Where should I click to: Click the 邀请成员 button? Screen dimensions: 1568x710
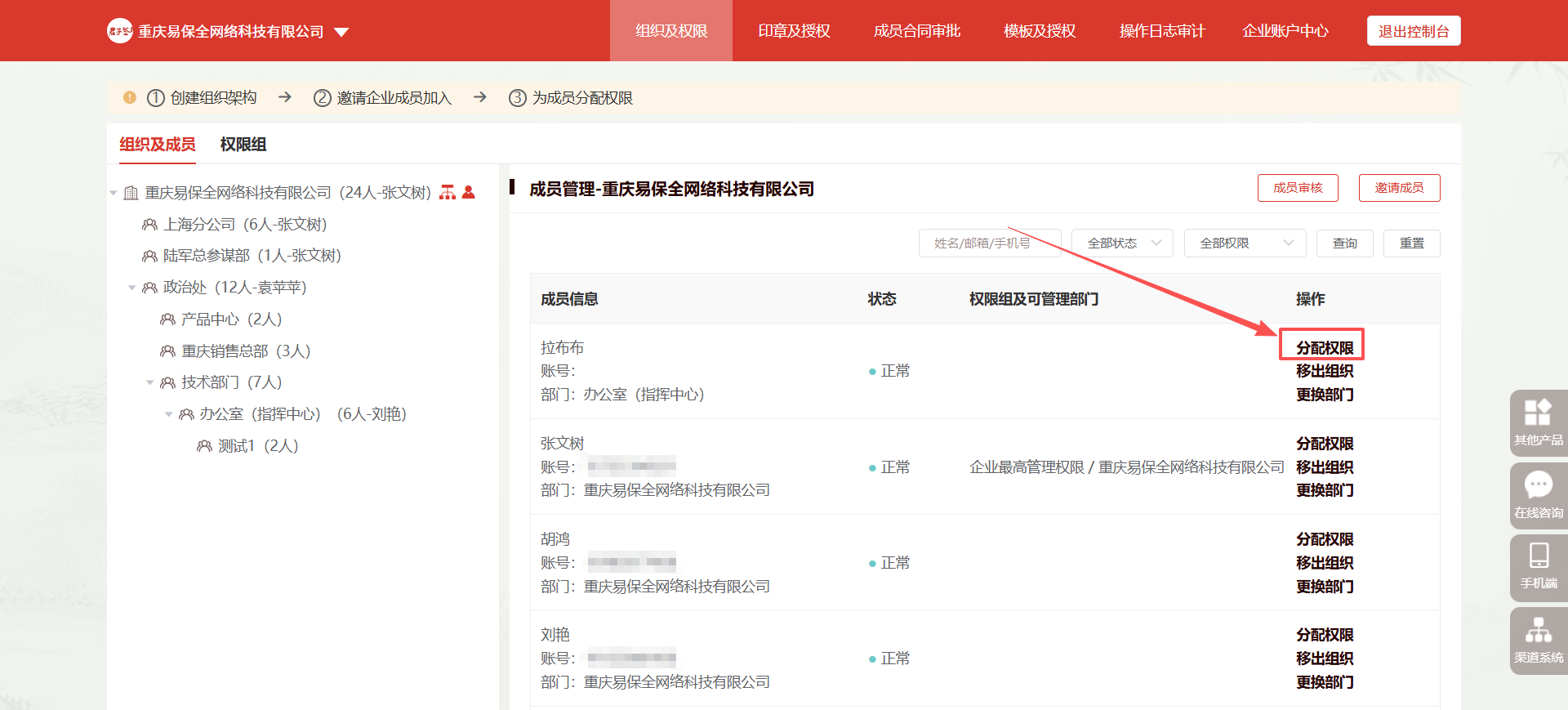point(1398,187)
